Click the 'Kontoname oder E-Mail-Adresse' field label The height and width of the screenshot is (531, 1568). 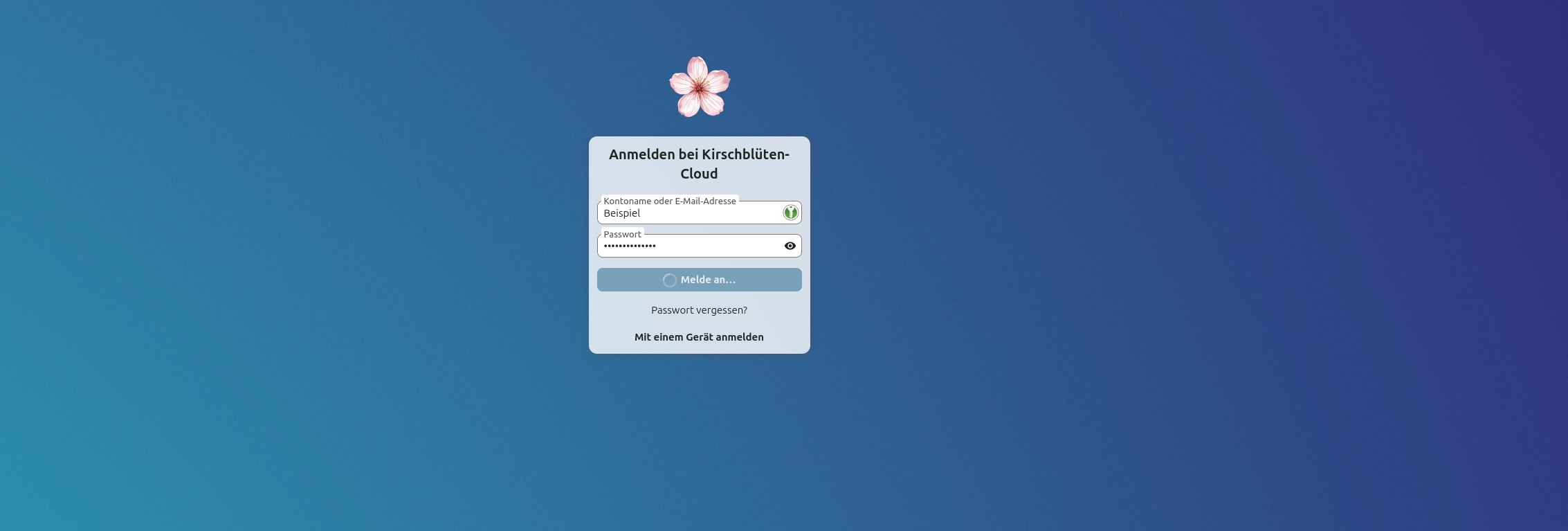coord(669,201)
